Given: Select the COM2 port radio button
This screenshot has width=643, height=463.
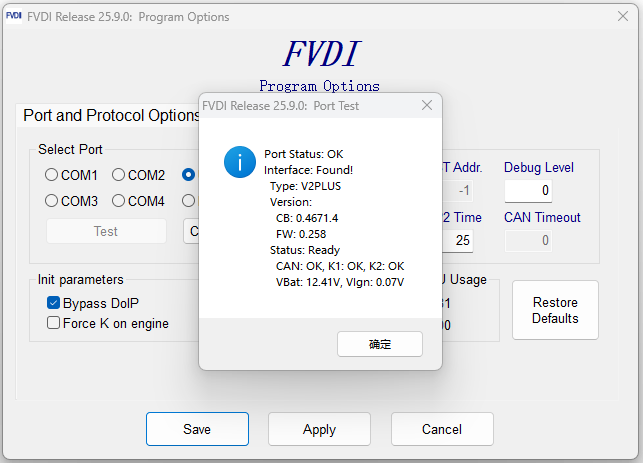Looking at the screenshot, I should pos(119,175).
